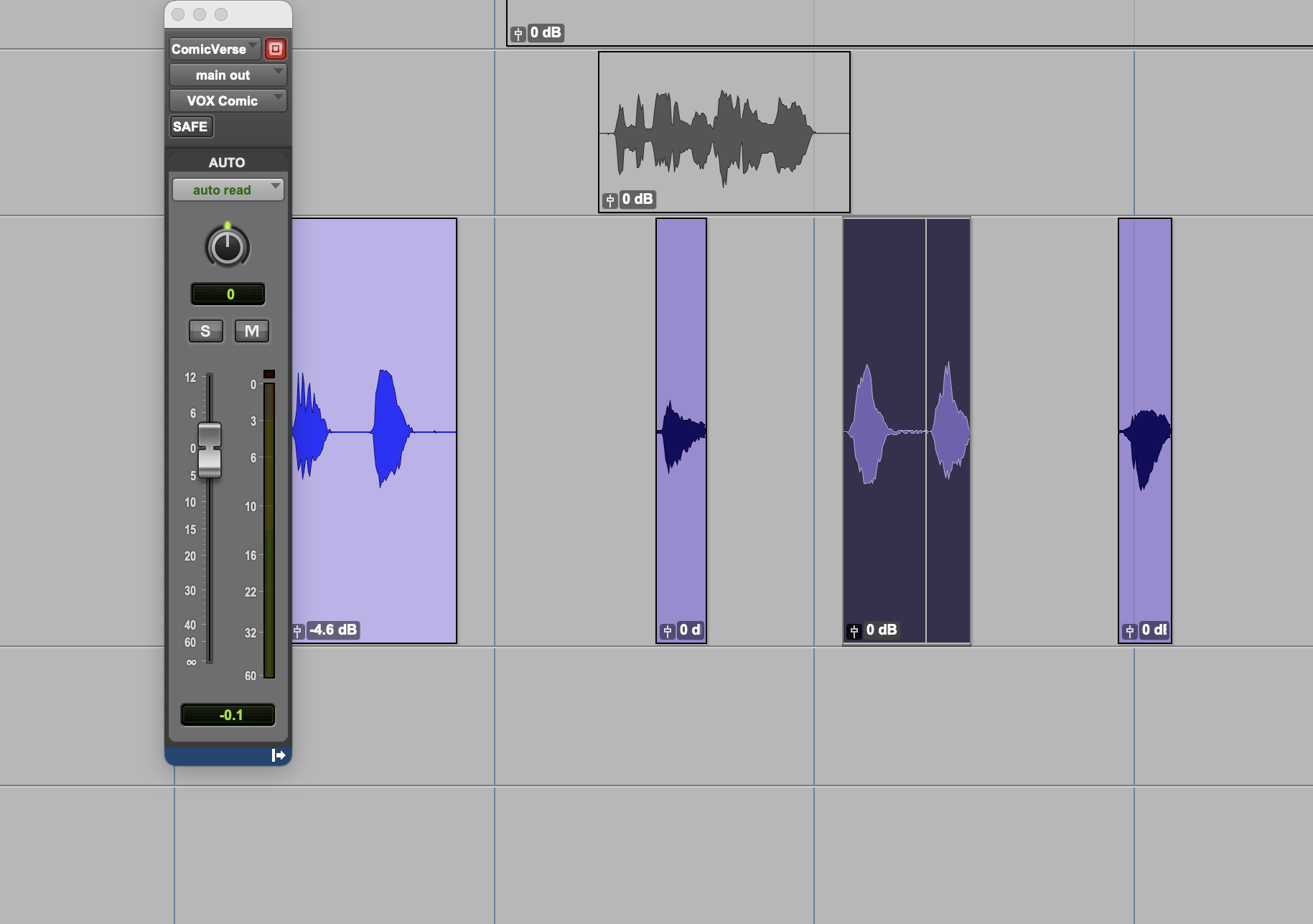Click the clip gain icon on the dark selected clip
Screen dimensions: 1313x924
click(x=854, y=631)
